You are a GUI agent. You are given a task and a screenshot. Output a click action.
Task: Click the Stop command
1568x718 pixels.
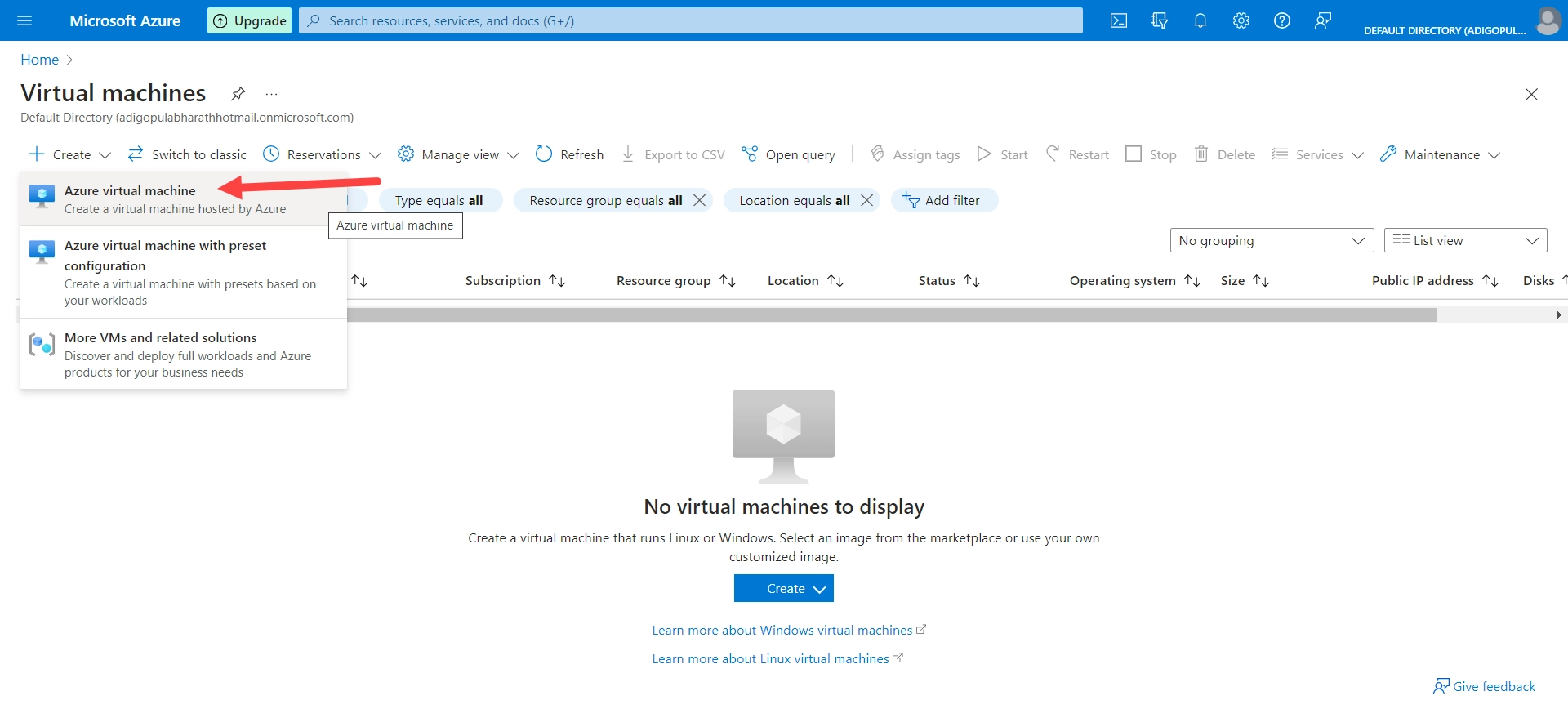coord(1151,154)
